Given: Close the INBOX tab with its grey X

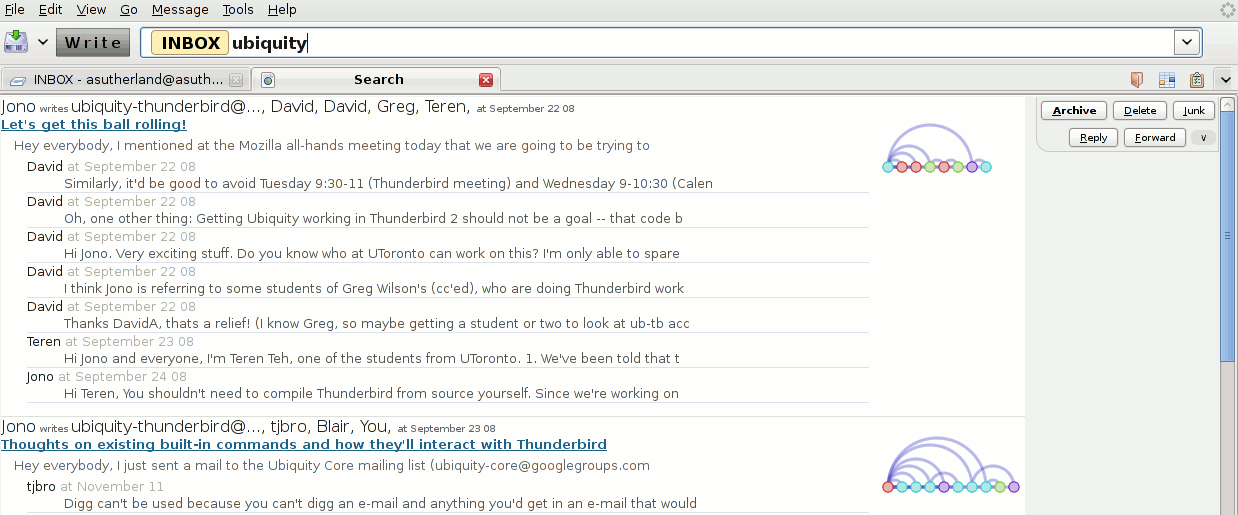Looking at the screenshot, I should point(236,80).
